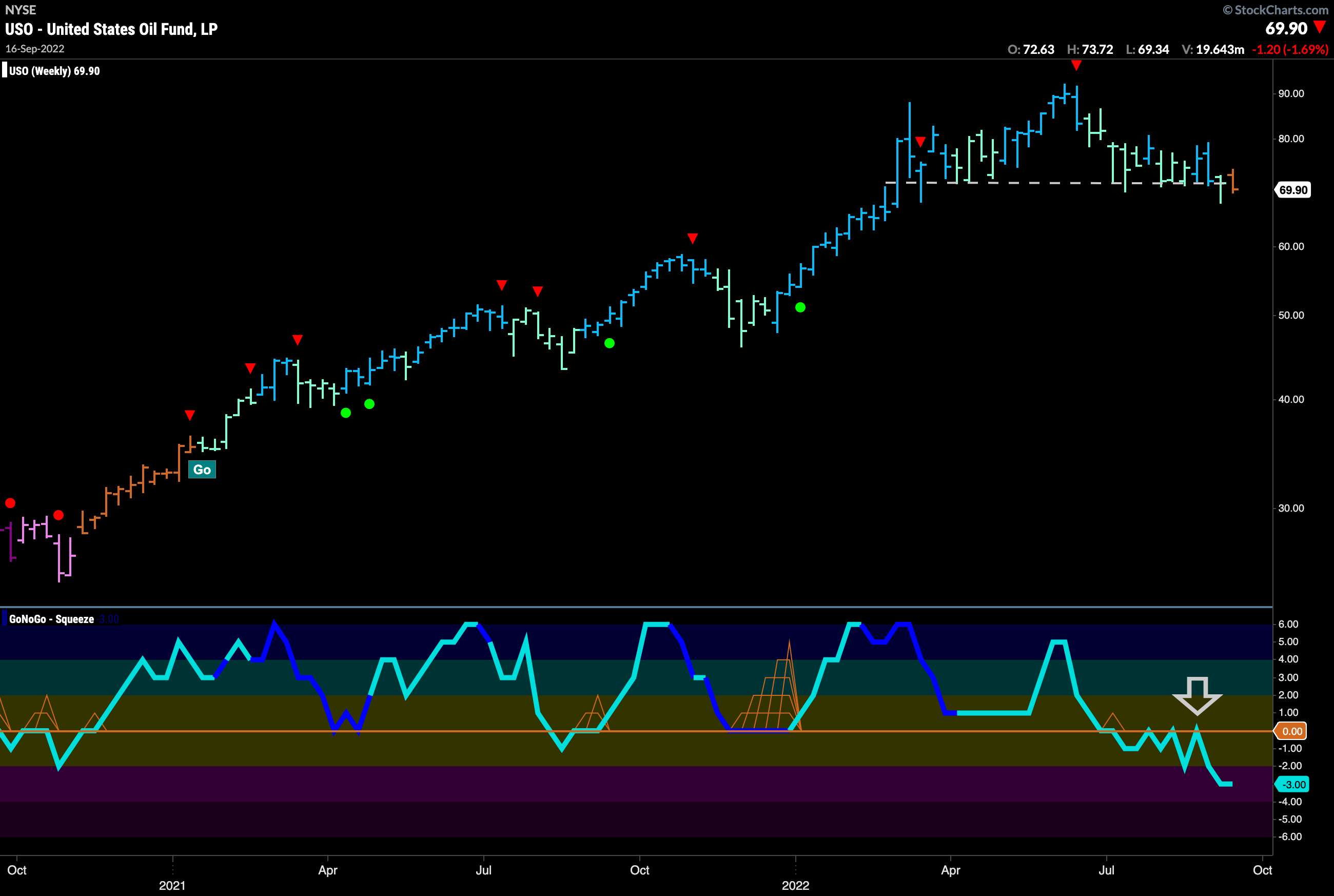This screenshot has height=896, width=1334.
Task: Click the red triangle above the October 2021 high
Action: click(693, 238)
